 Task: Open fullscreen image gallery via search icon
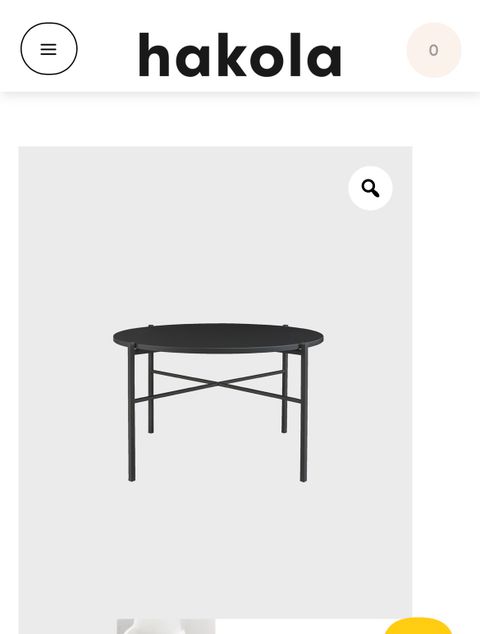tap(370, 188)
